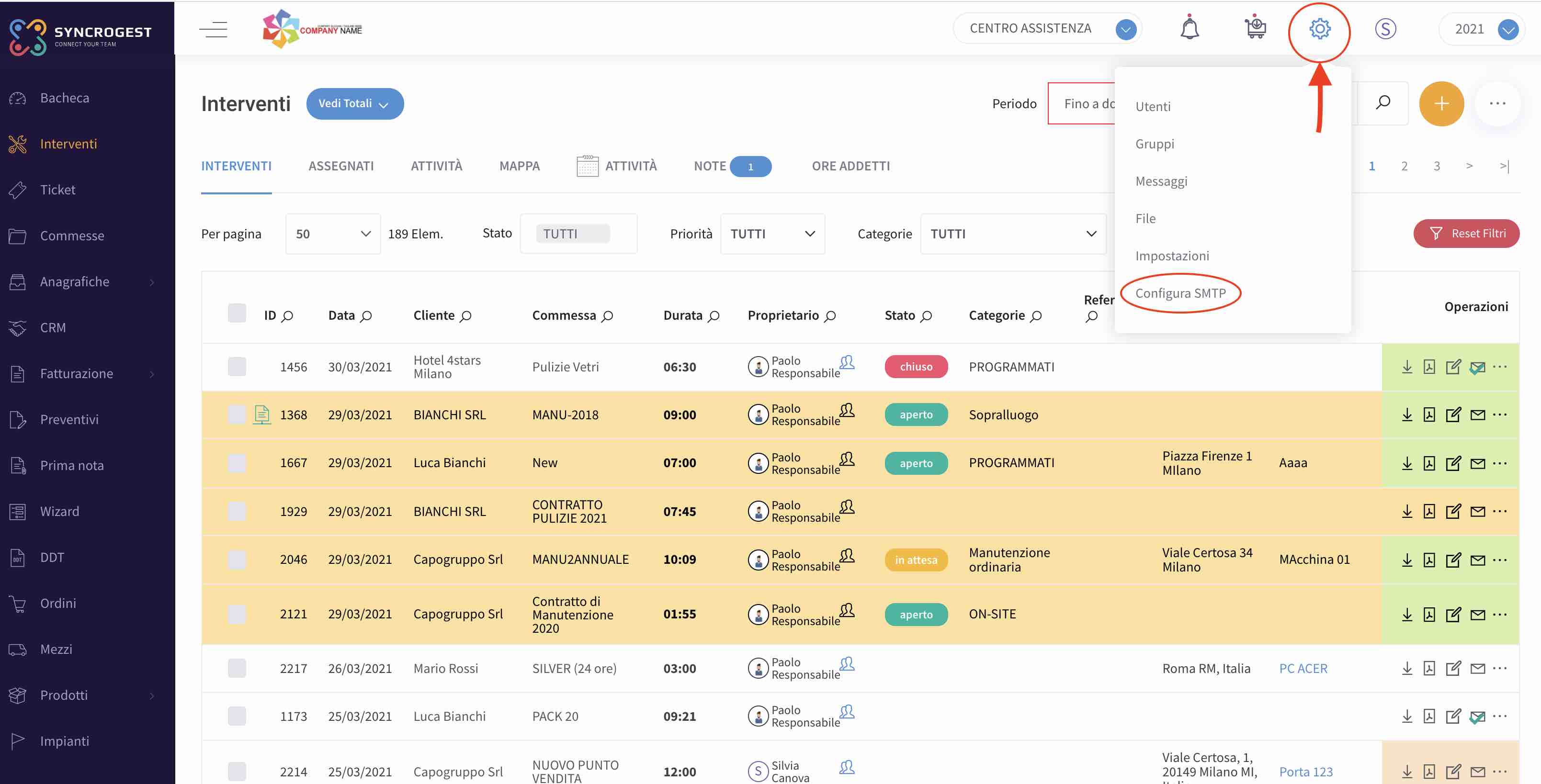Check the checkbox for intervention 2046

237,560
